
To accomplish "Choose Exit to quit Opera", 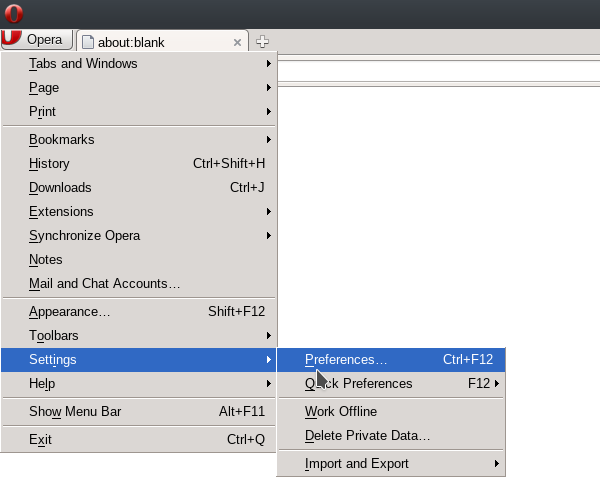I will point(139,440).
